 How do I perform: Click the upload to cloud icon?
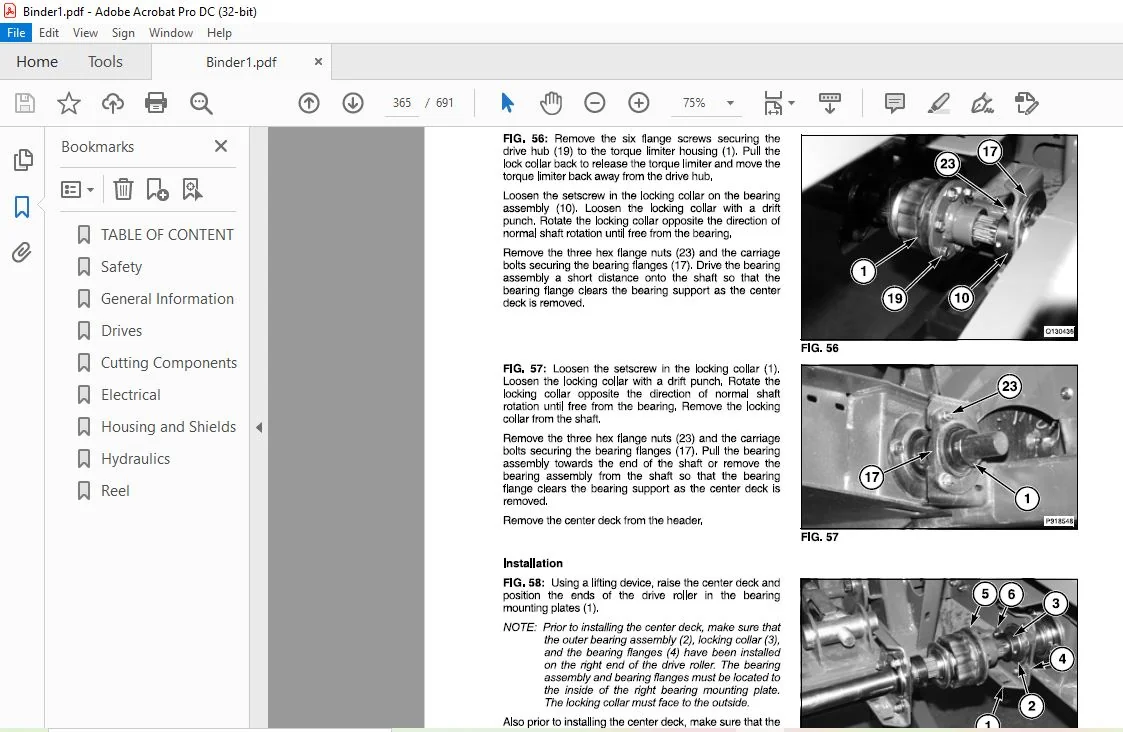pos(112,103)
